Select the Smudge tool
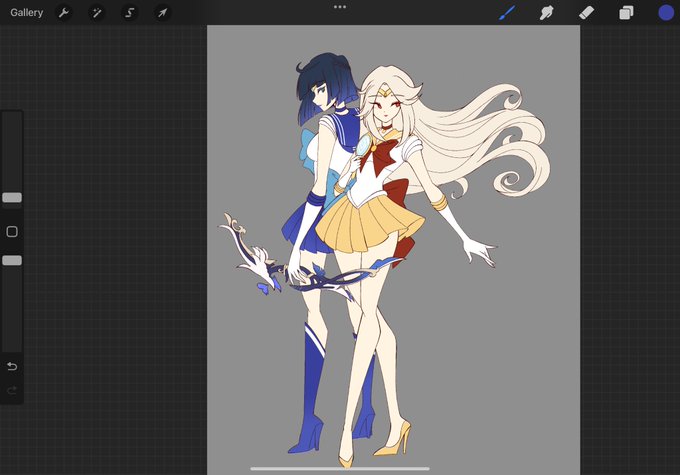The width and height of the screenshot is (680, 475). [546, 13]
